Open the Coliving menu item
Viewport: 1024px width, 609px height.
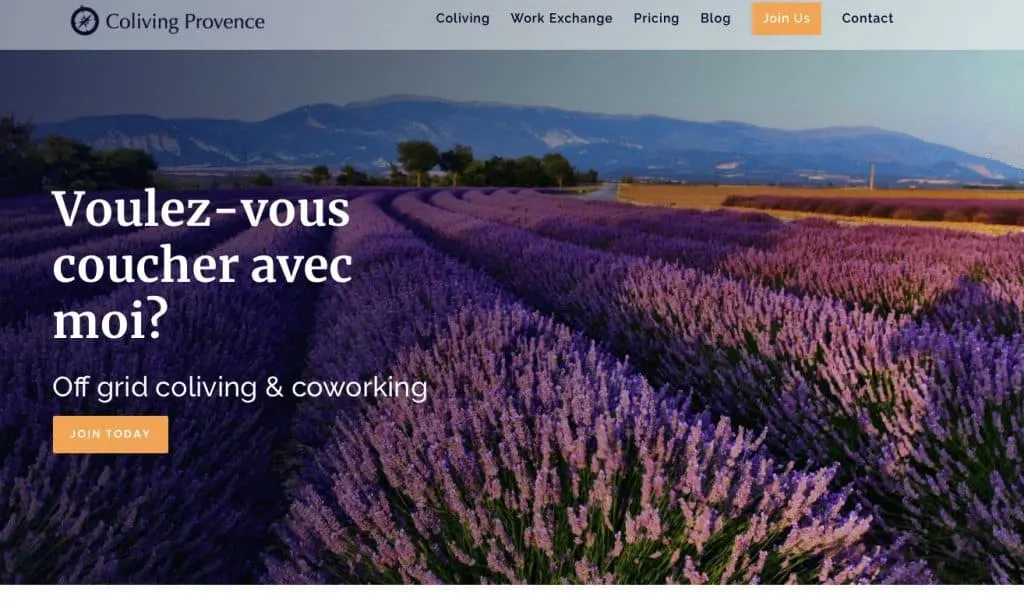[462, 18]
